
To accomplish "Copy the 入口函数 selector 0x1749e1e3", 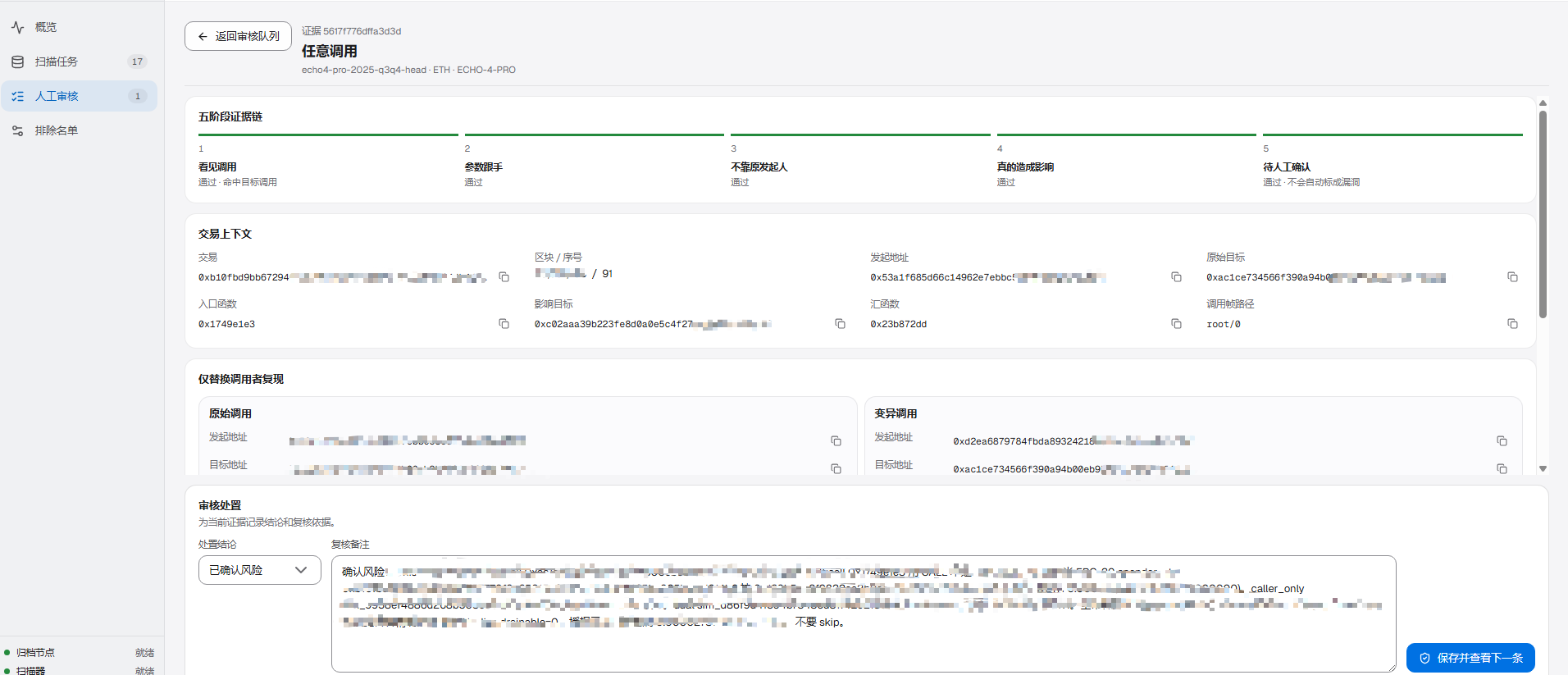I will coord(504,324).
